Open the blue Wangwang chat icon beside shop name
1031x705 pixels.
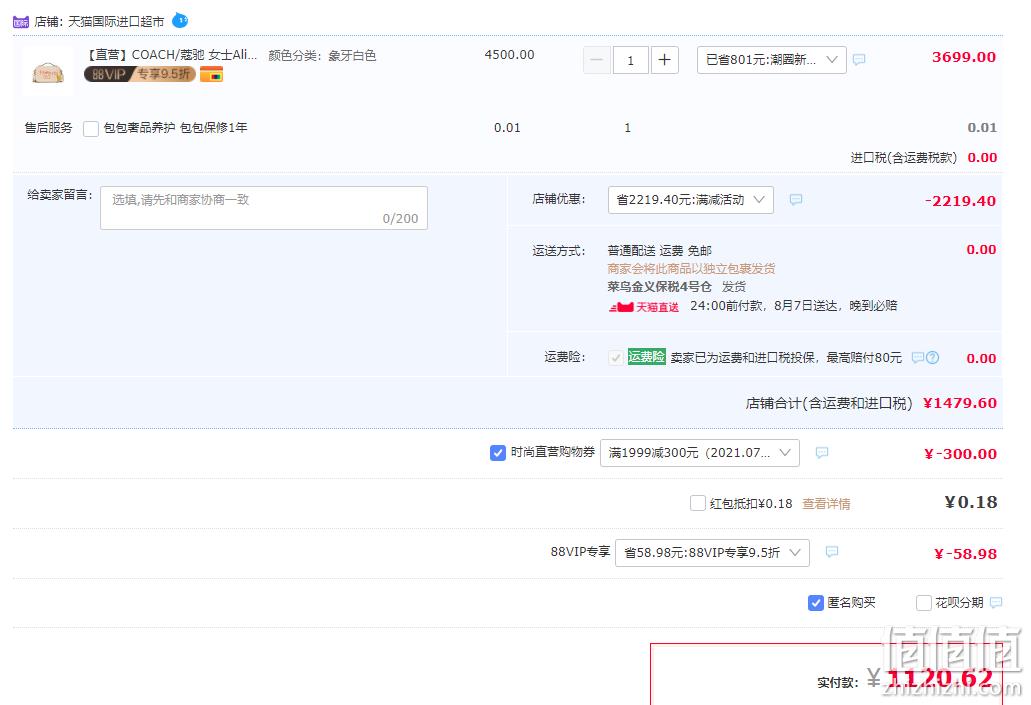(180, 21)
